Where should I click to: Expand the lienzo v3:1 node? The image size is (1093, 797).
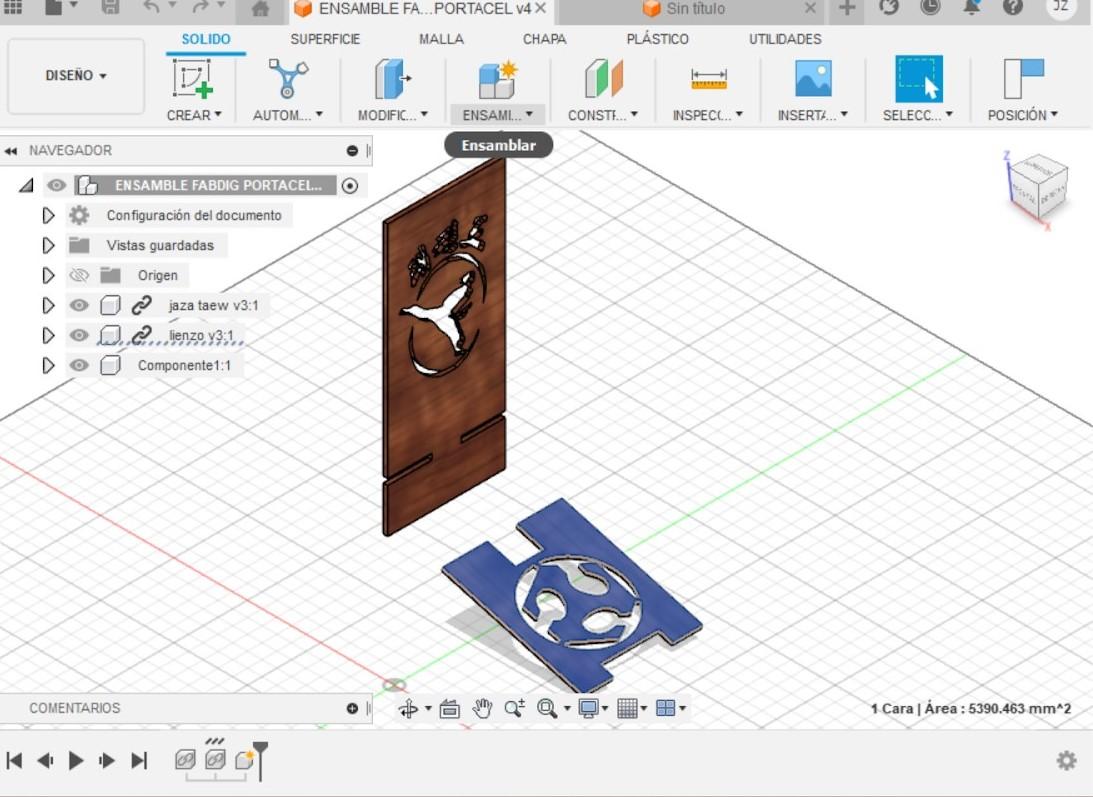point(48,335)
